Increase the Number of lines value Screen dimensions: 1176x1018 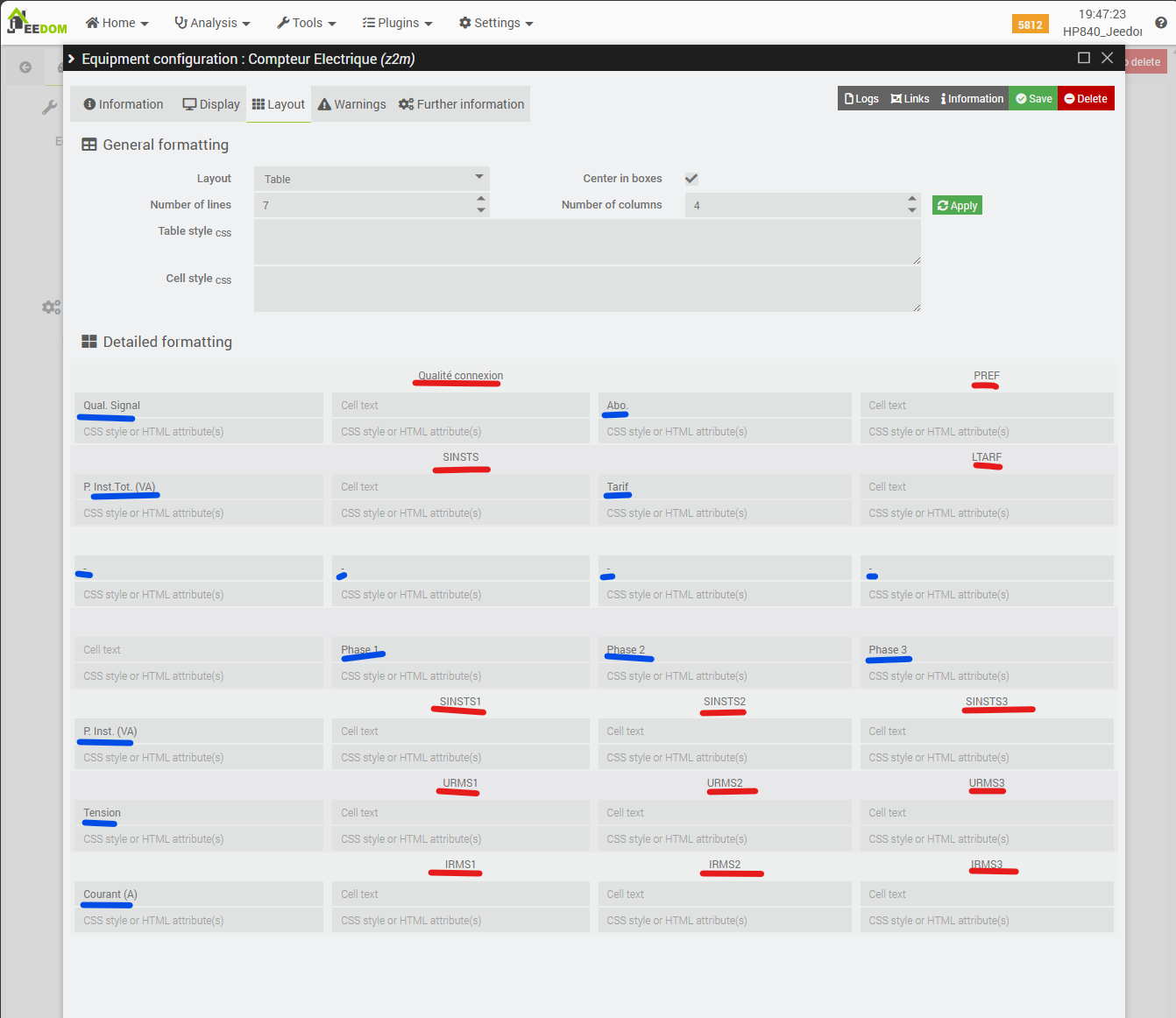point(480,200)
